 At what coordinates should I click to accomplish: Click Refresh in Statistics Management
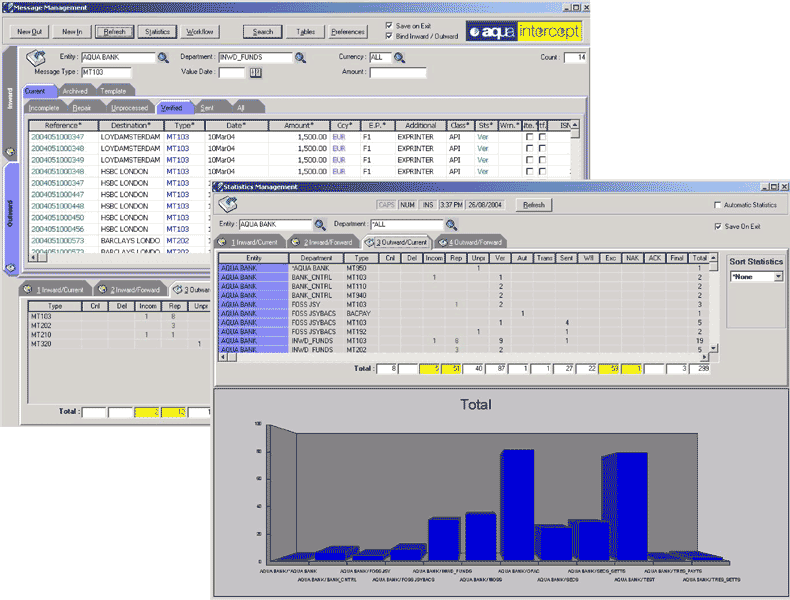coord(533,205)
